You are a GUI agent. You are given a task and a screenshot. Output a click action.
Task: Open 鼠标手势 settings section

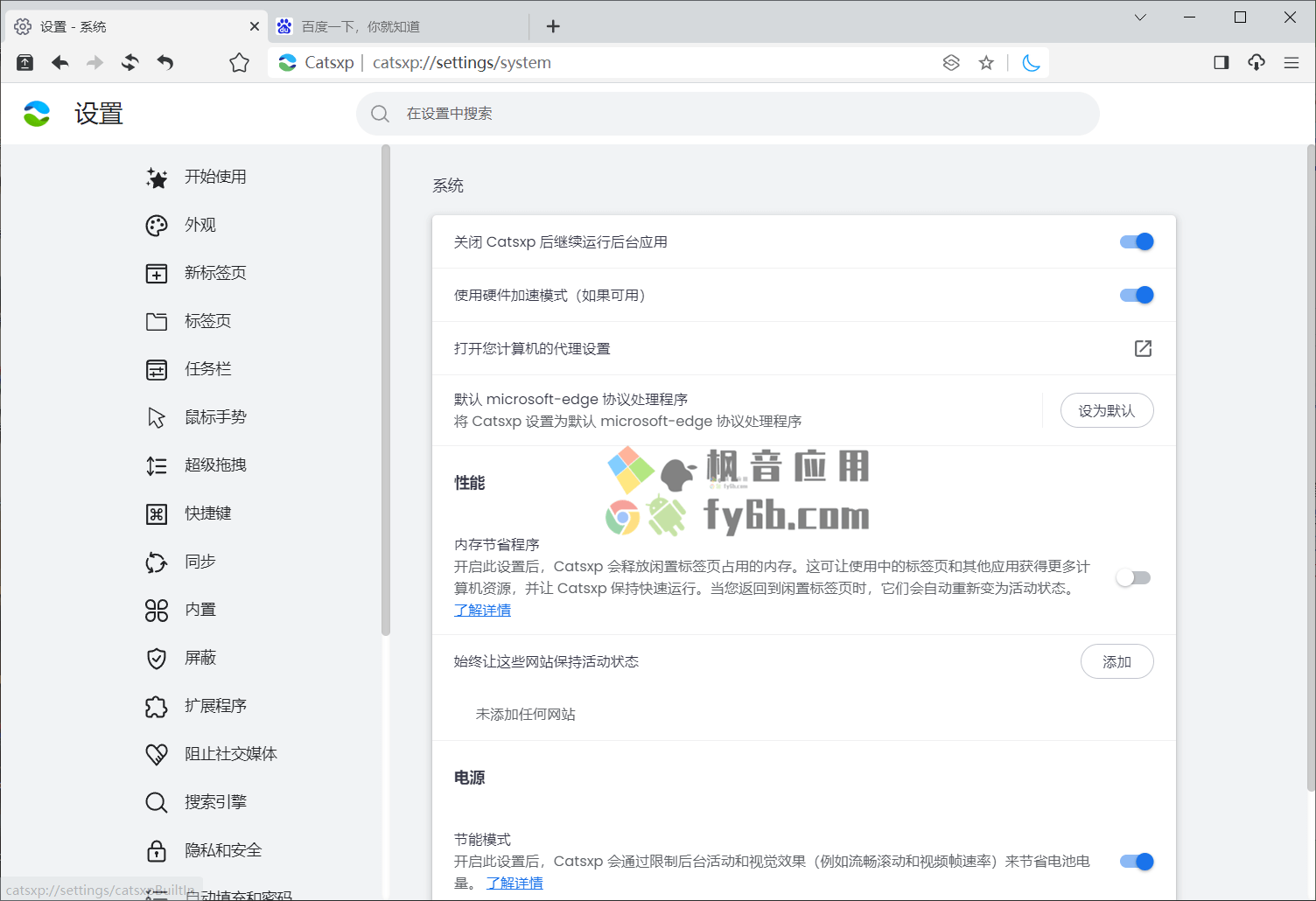point(215,417)
